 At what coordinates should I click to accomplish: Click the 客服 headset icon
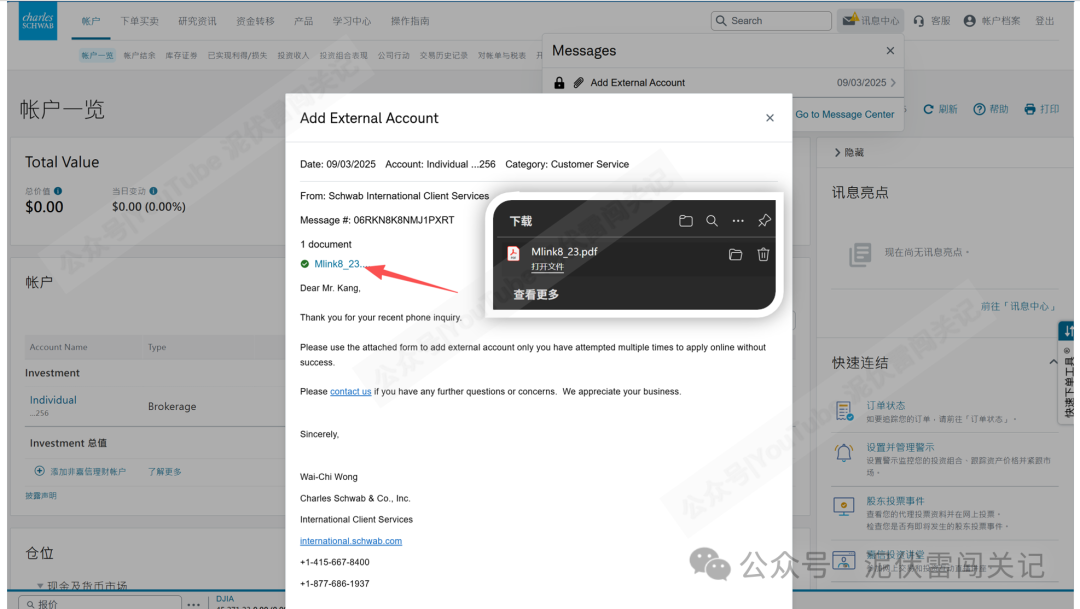919,21
